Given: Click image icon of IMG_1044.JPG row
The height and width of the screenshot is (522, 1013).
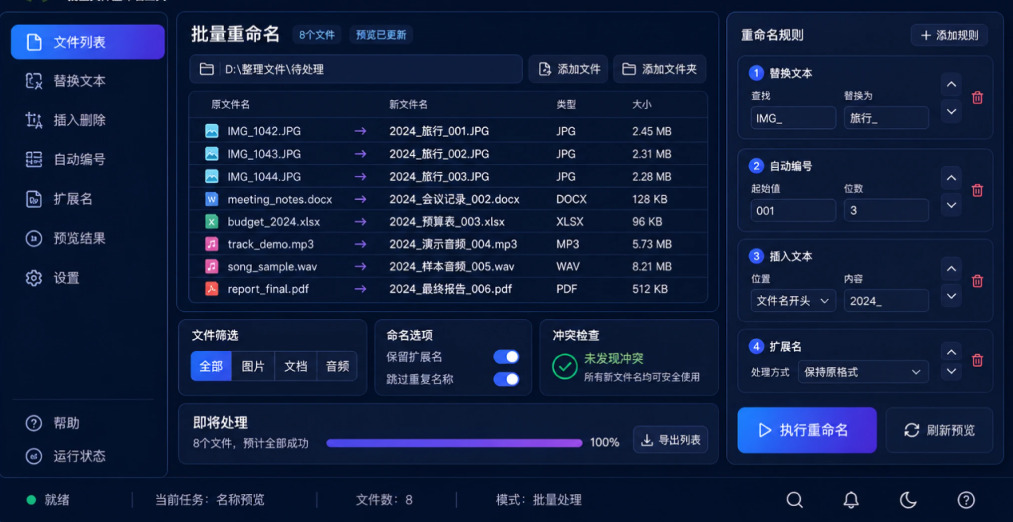Looking at the screenshot, I should click(x=211, y=176).
